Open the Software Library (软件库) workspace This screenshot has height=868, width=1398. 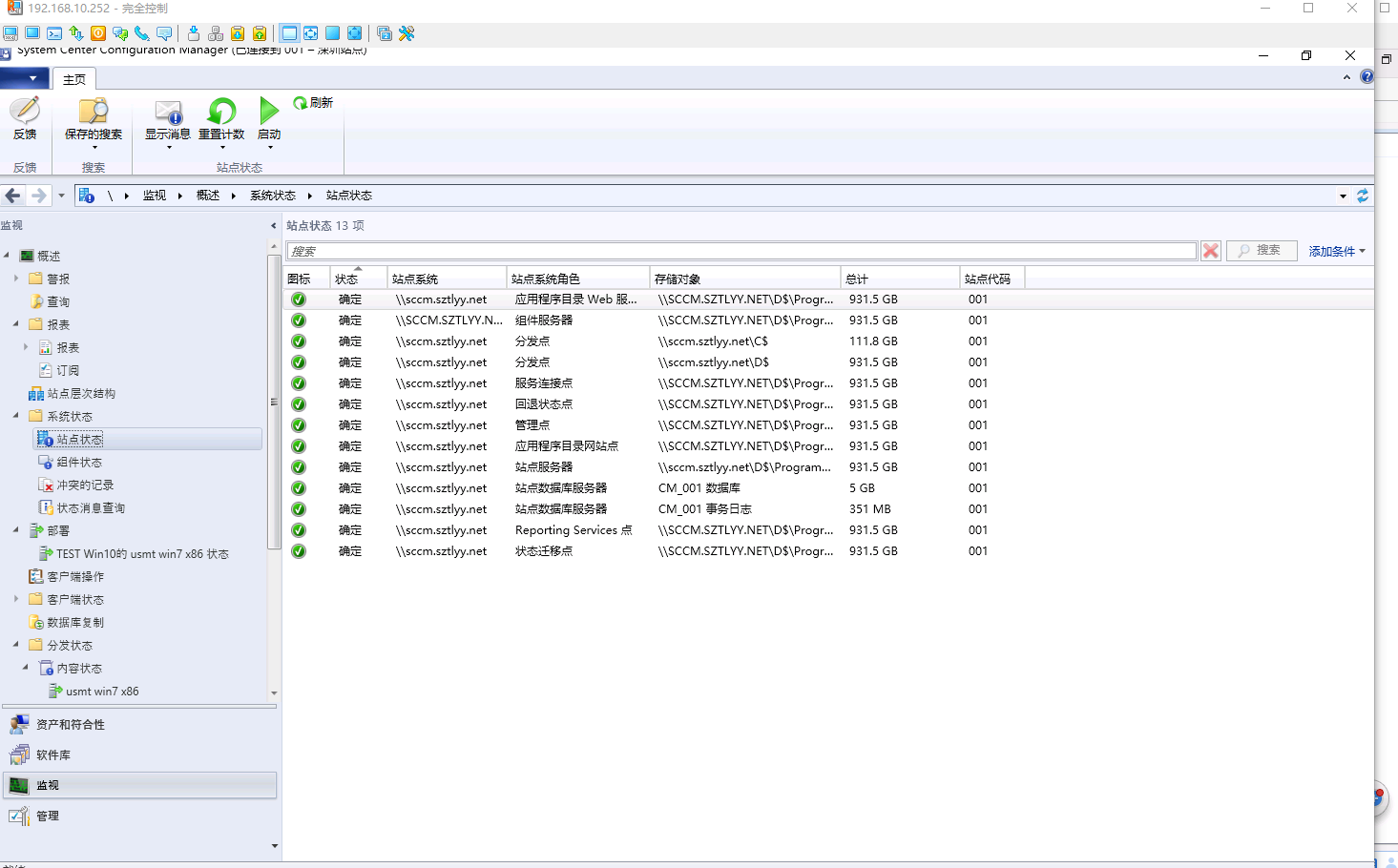tap(139, 755)
